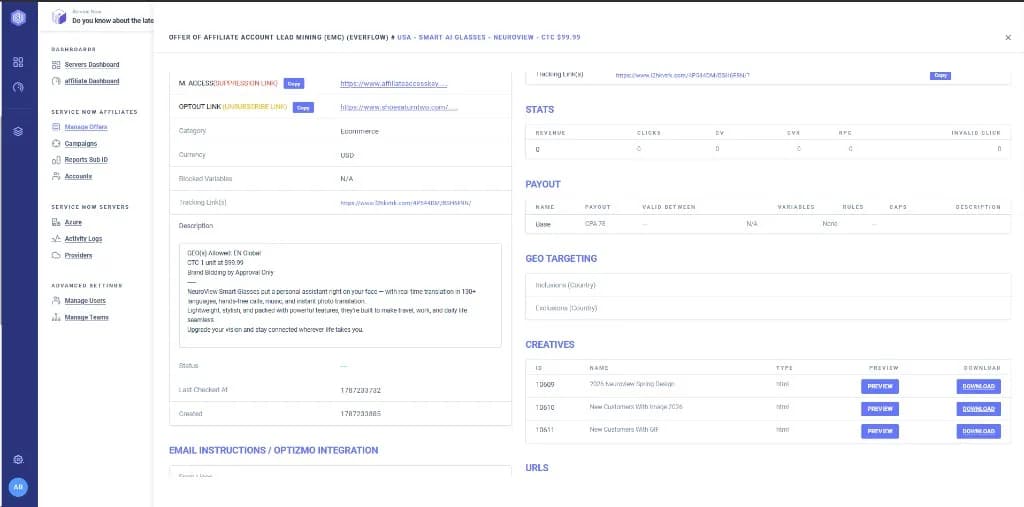Open the dashboards grid icon in the blue rail
1024x507 pixels.
(x=18, y=62)
